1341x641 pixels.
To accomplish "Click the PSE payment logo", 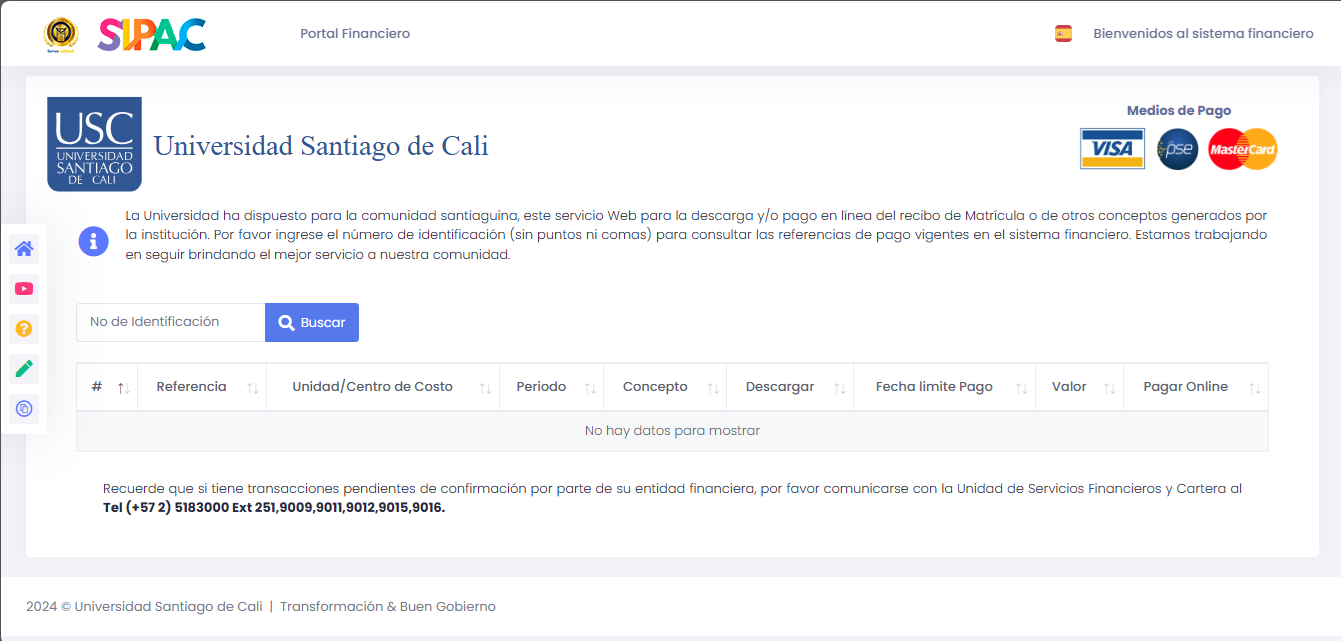I will [x=1177, y=149].
